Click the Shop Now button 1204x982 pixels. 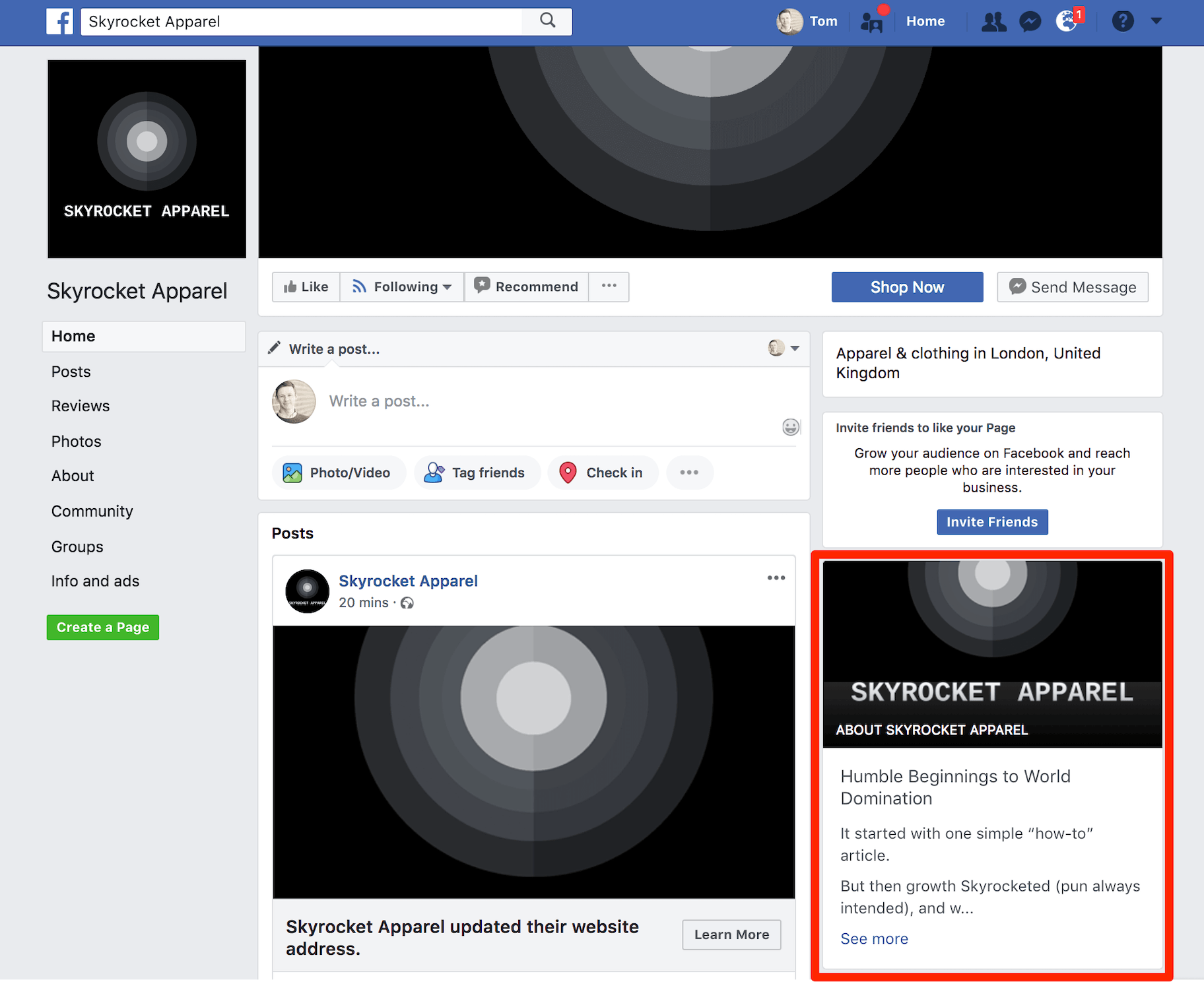[x=907, y=286]
